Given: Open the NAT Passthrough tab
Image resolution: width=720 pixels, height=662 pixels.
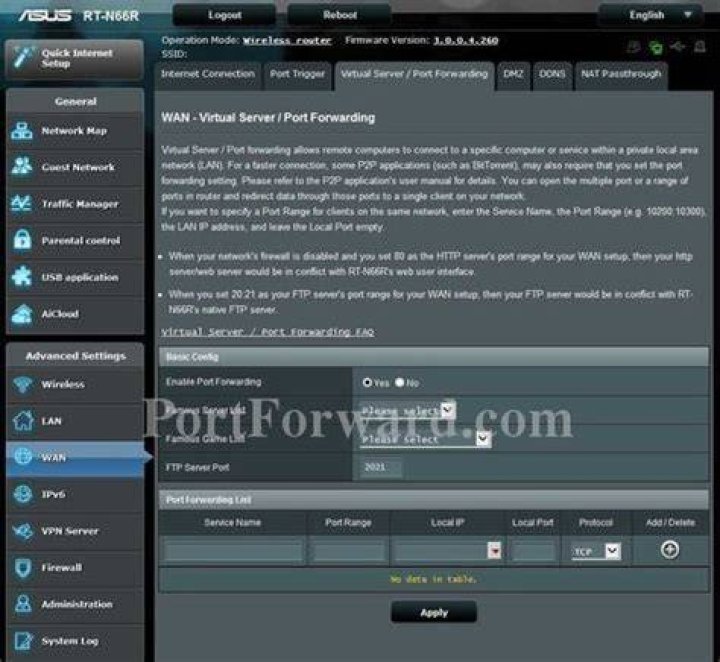Looking at the screenshot, I should 621,74.
